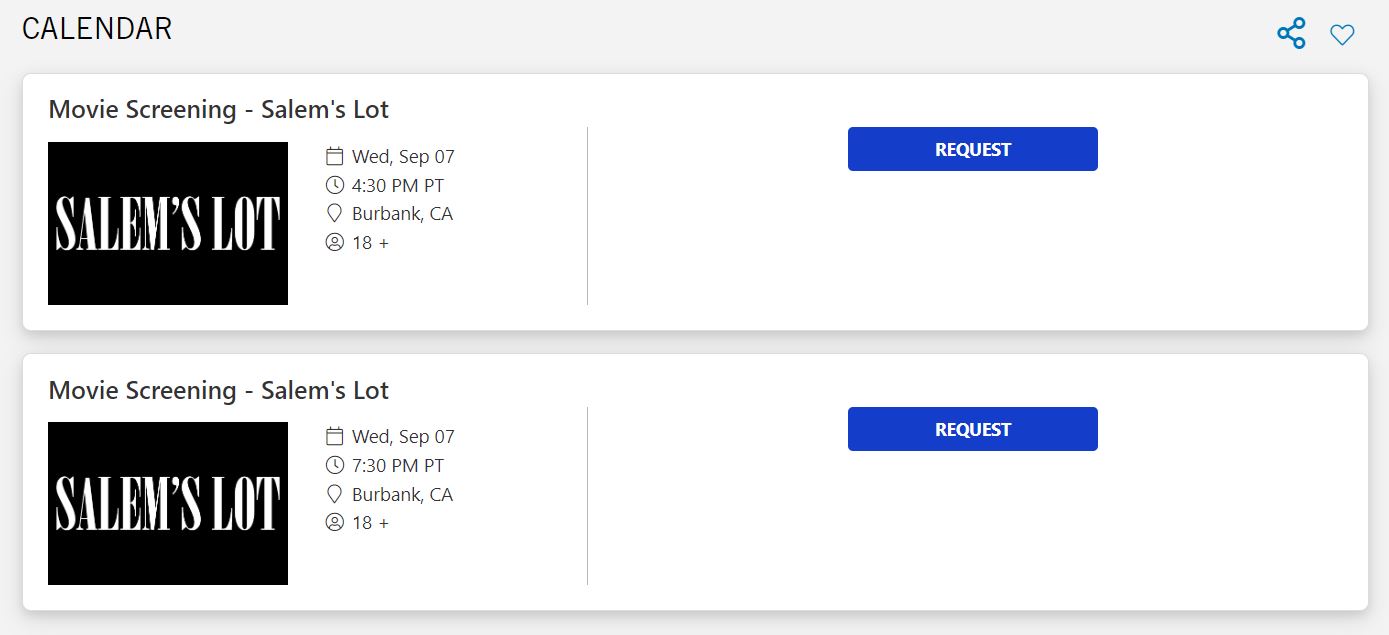Click the Burbank, CA text in the second card
This screenshot has width=1389, height=635.
402,494
